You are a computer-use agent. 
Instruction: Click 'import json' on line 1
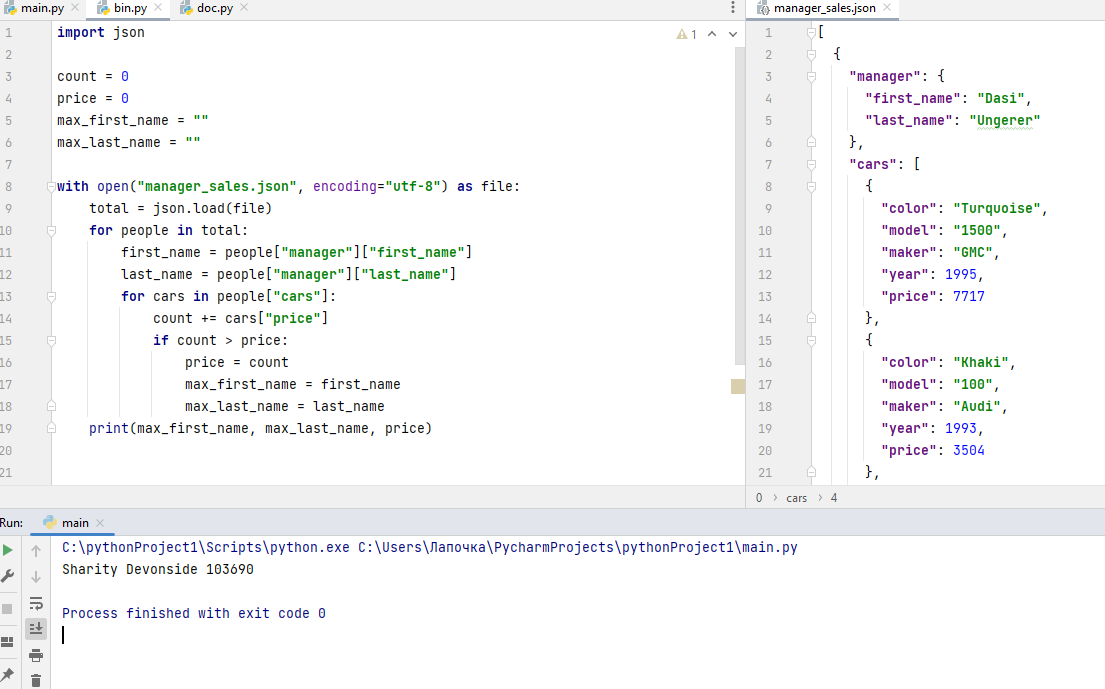(x=101, y=32)
